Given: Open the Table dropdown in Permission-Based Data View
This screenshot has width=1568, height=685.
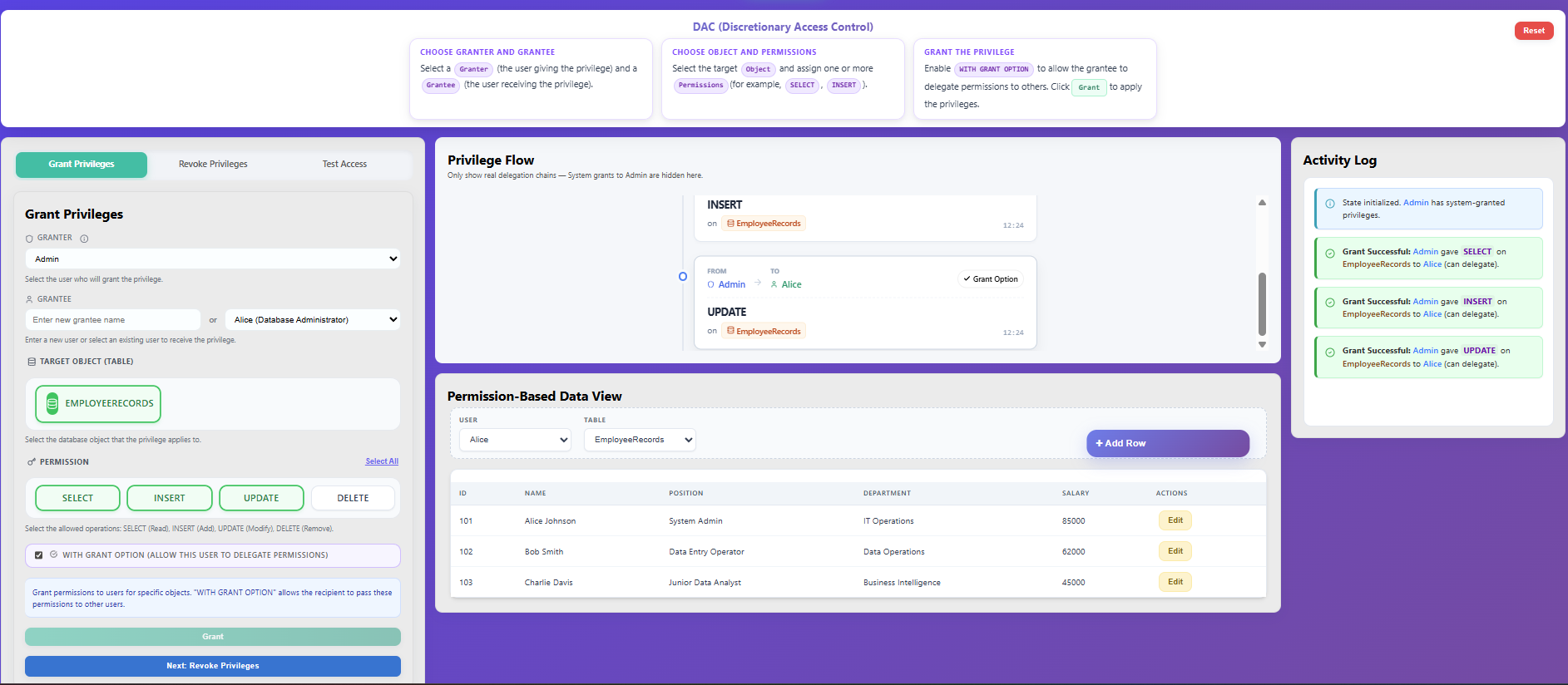Looking at the screenshot, I should click(x=639, y=440).
